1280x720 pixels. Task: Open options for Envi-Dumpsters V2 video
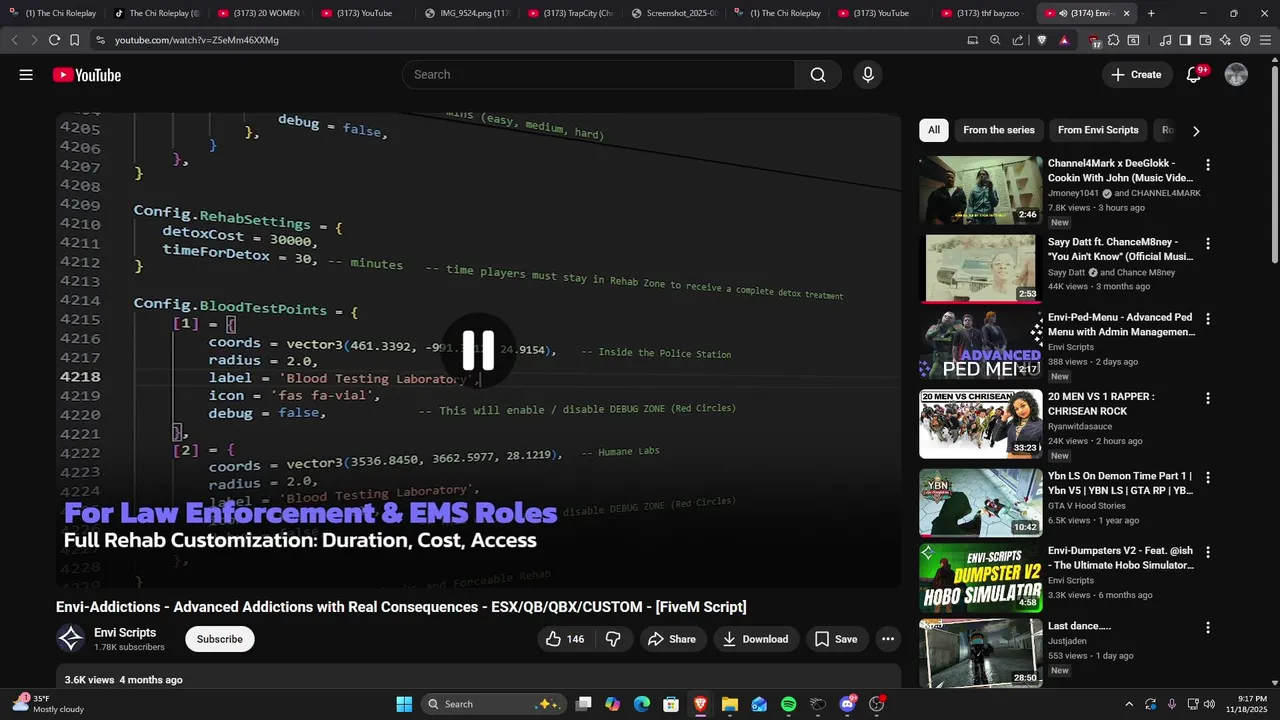(x=1207, y=552)
